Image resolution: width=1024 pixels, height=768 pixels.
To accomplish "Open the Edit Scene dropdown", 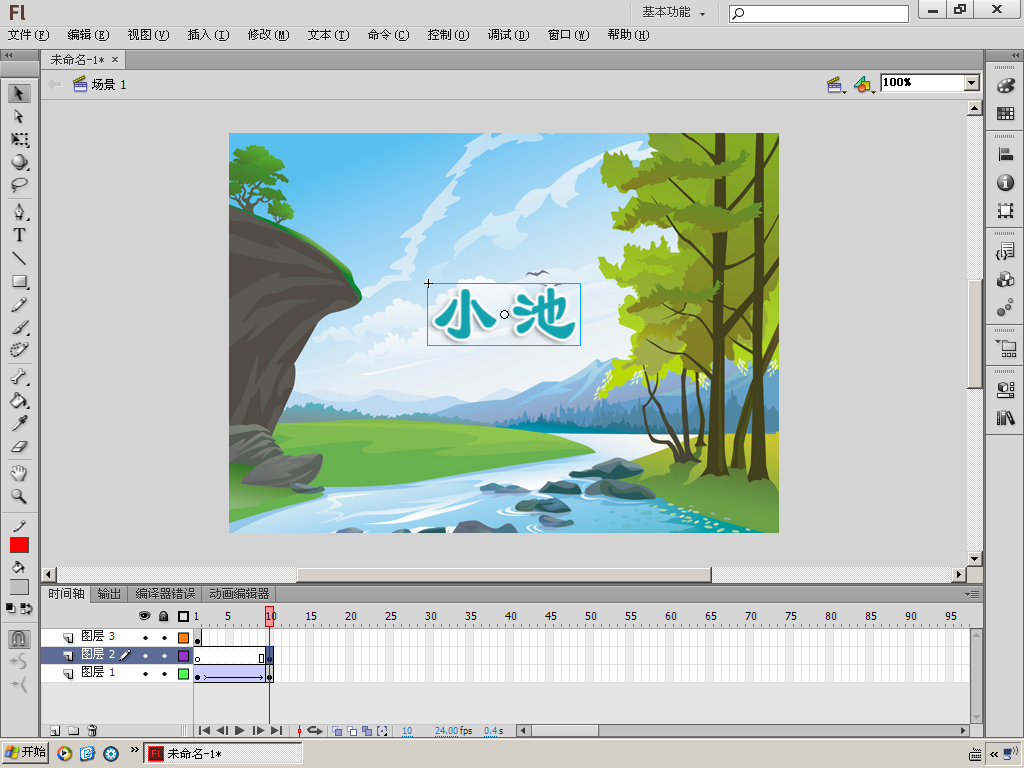I will point(836,84).
